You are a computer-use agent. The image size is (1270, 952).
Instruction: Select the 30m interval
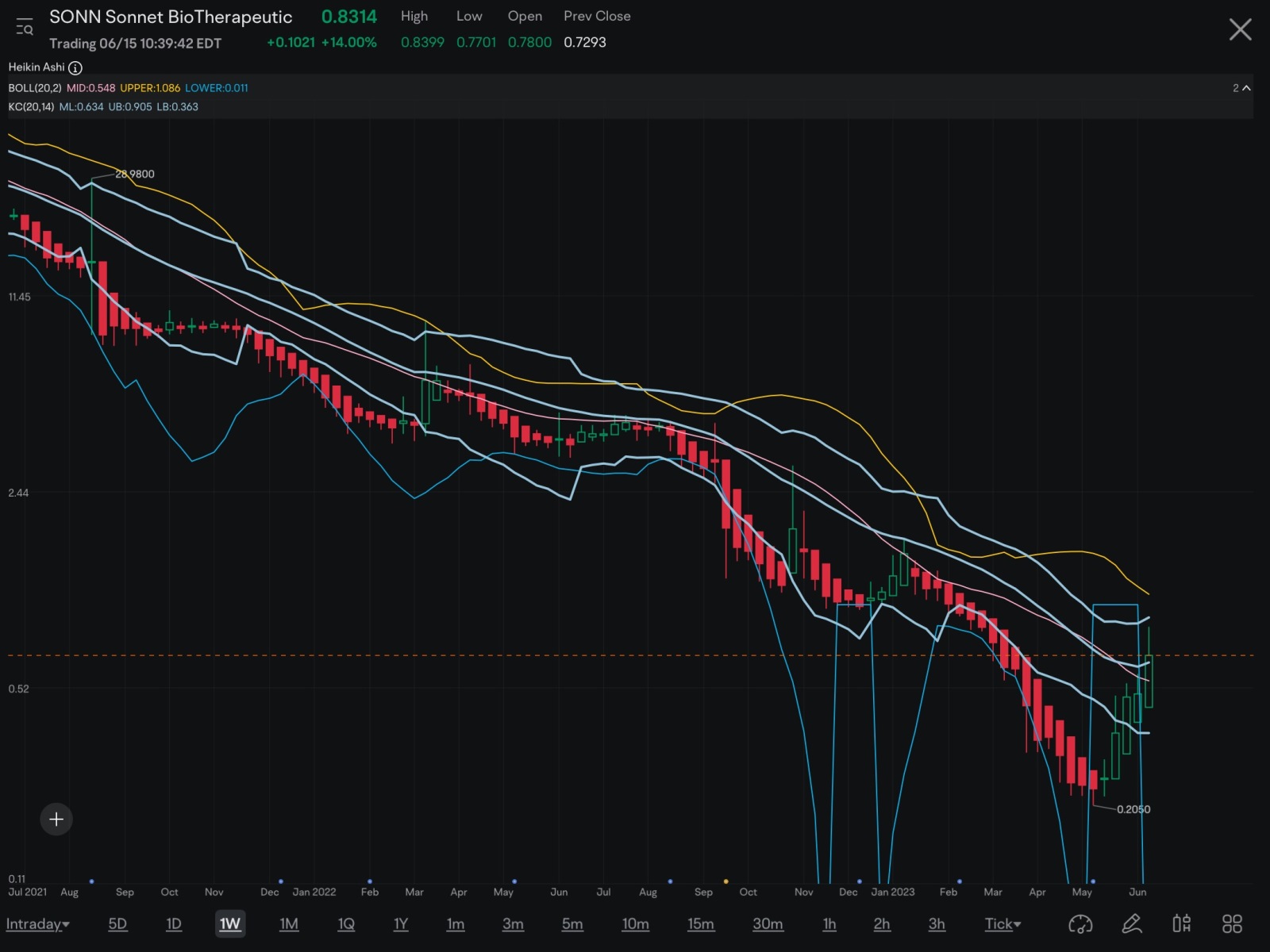pos(768,924)
